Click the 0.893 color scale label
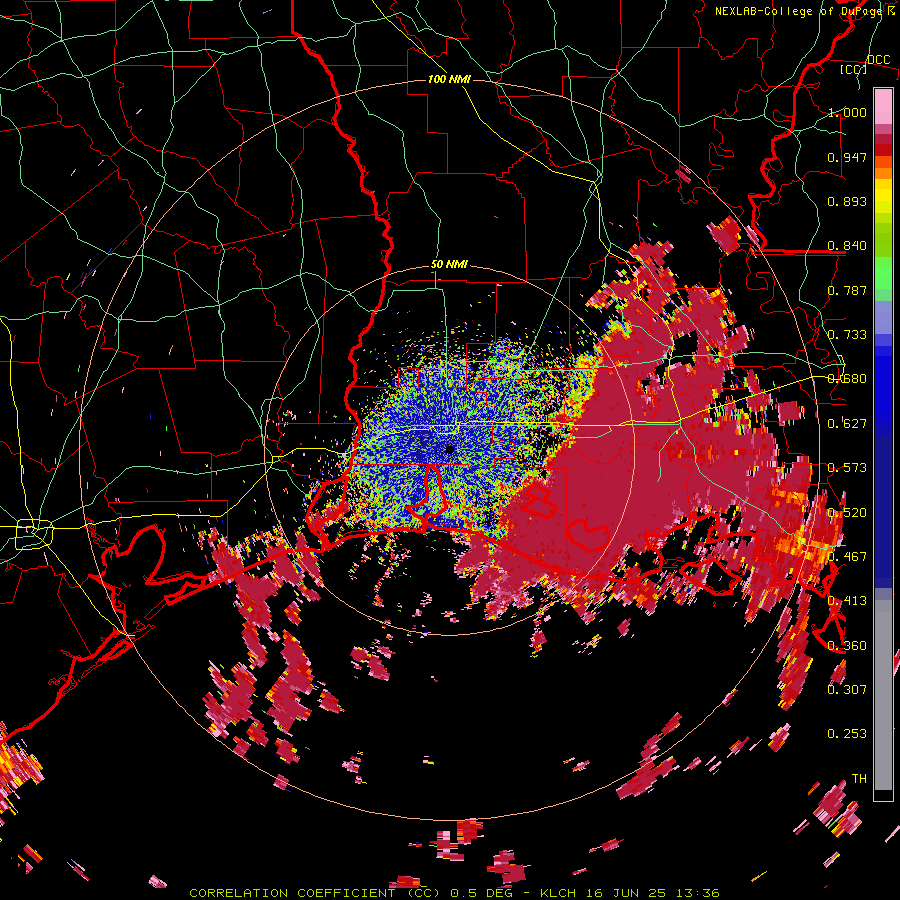900x900 pixels. [x=847, y=201]
